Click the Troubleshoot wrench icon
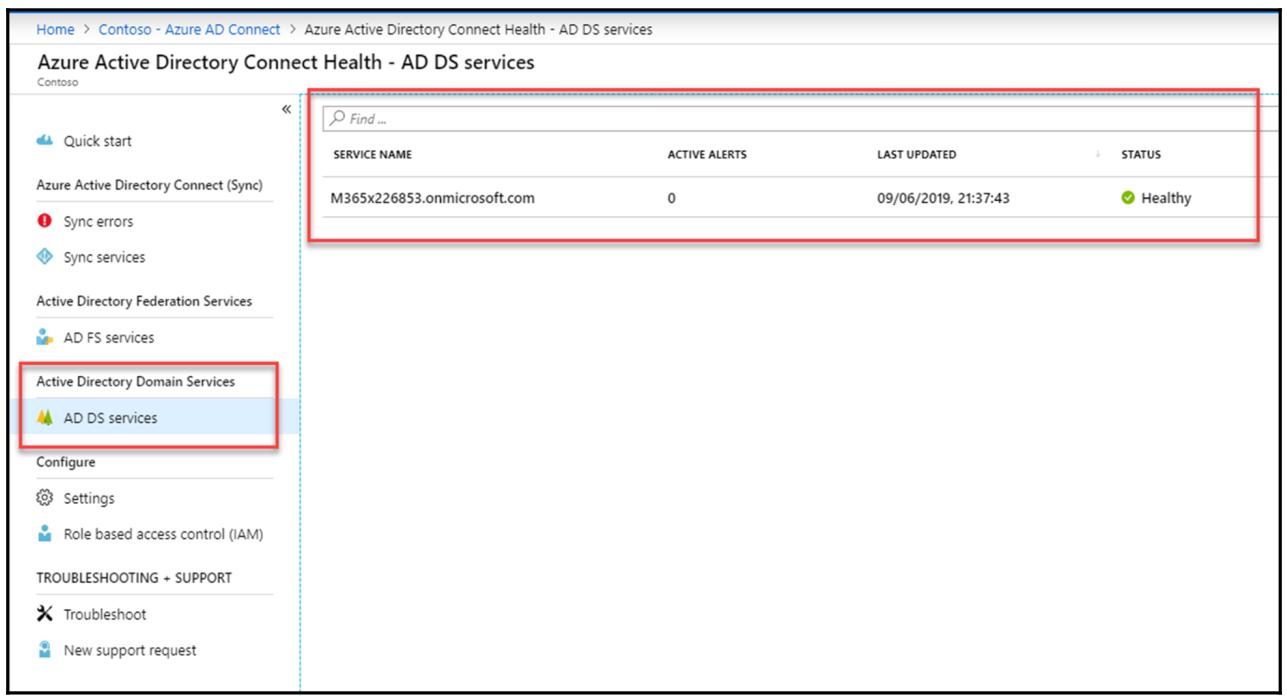The height and width of the screenshot is (700, 1287). tap(43, 613)
